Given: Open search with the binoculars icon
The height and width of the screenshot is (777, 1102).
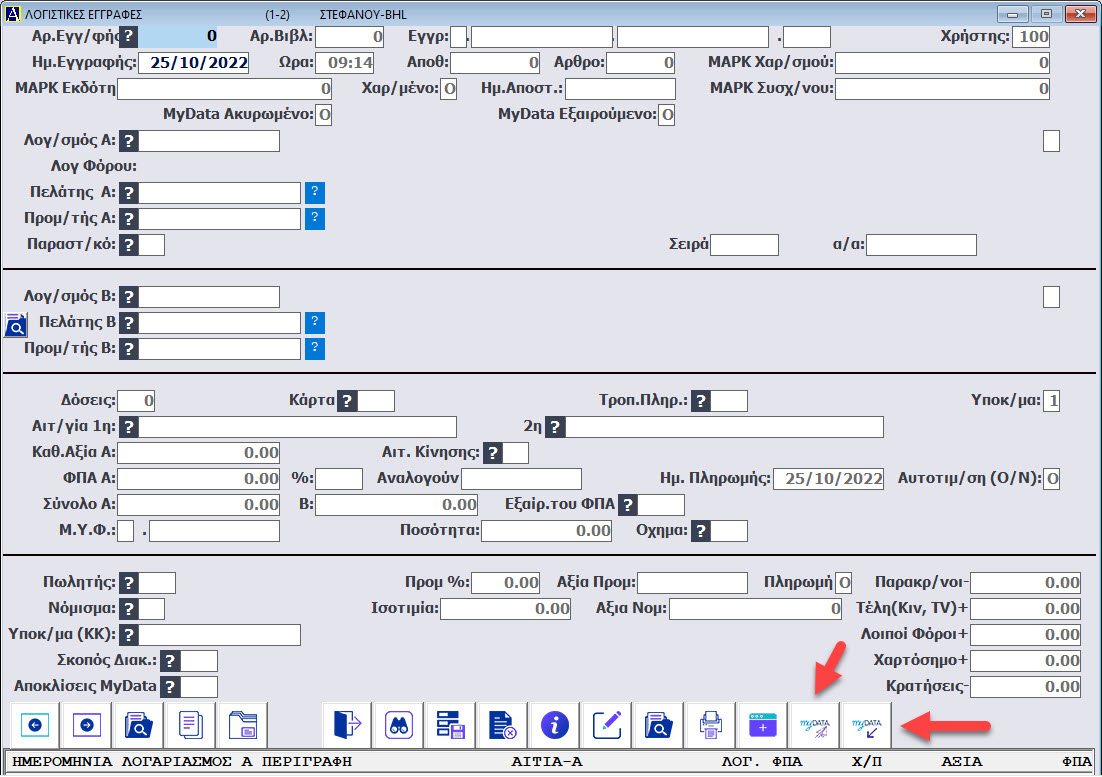Looking at the screenshot, I should tap(400, 724).
